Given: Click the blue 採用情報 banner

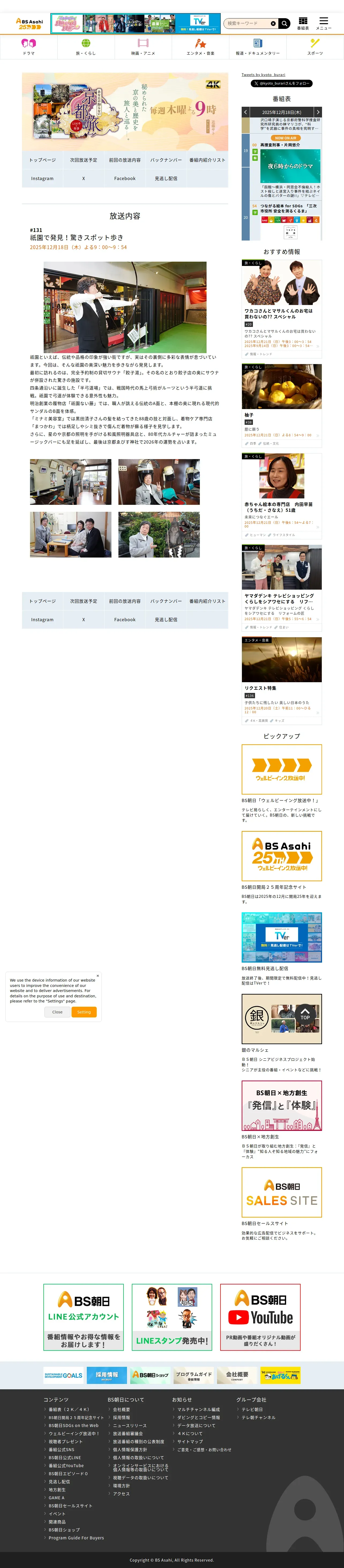Looking at the screenshot, I should (x=107, y=1375).
